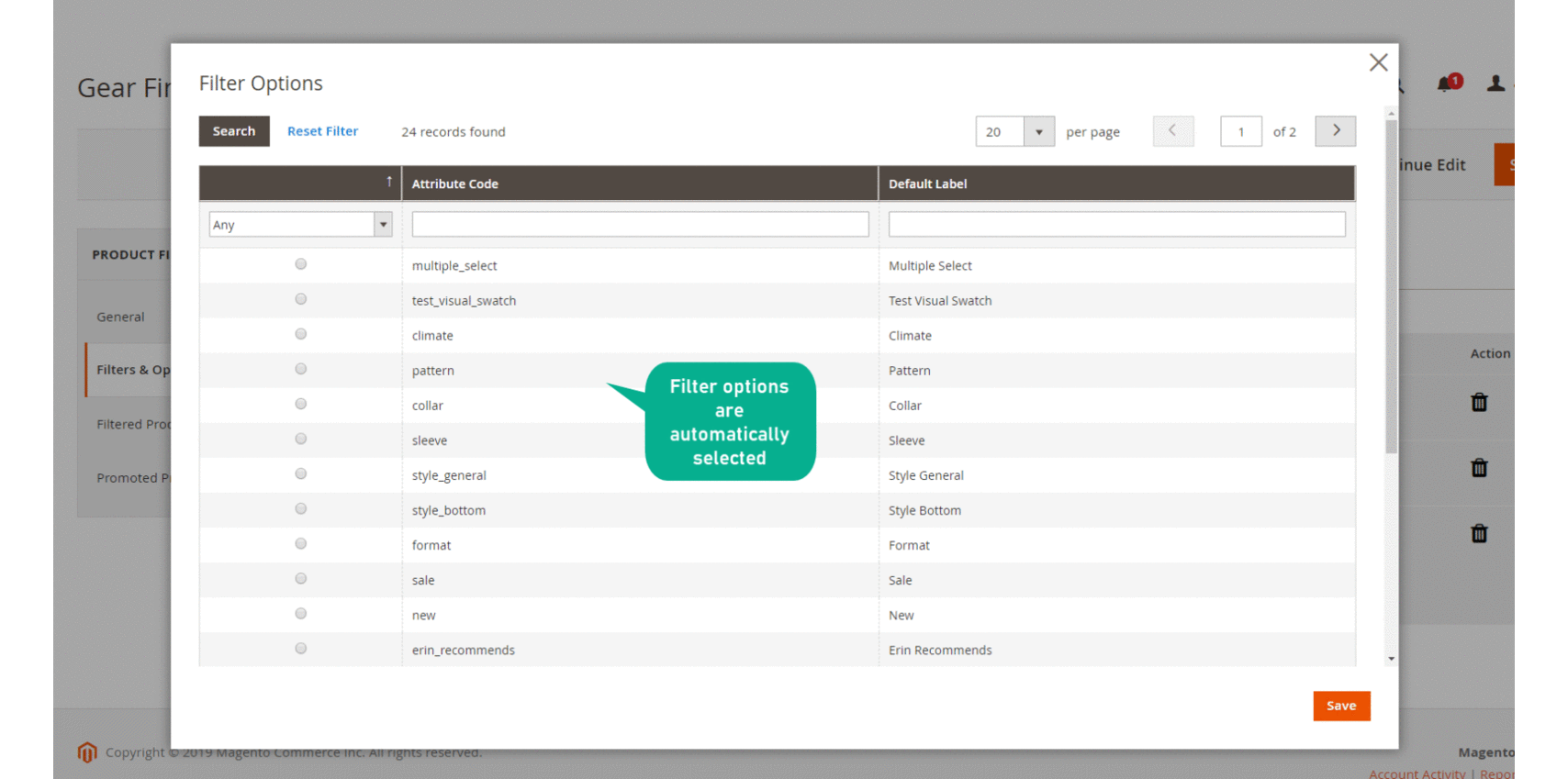Click the 'Test Visual Swatch' label cell
The image size is (1568, 779).
[940, 301]
